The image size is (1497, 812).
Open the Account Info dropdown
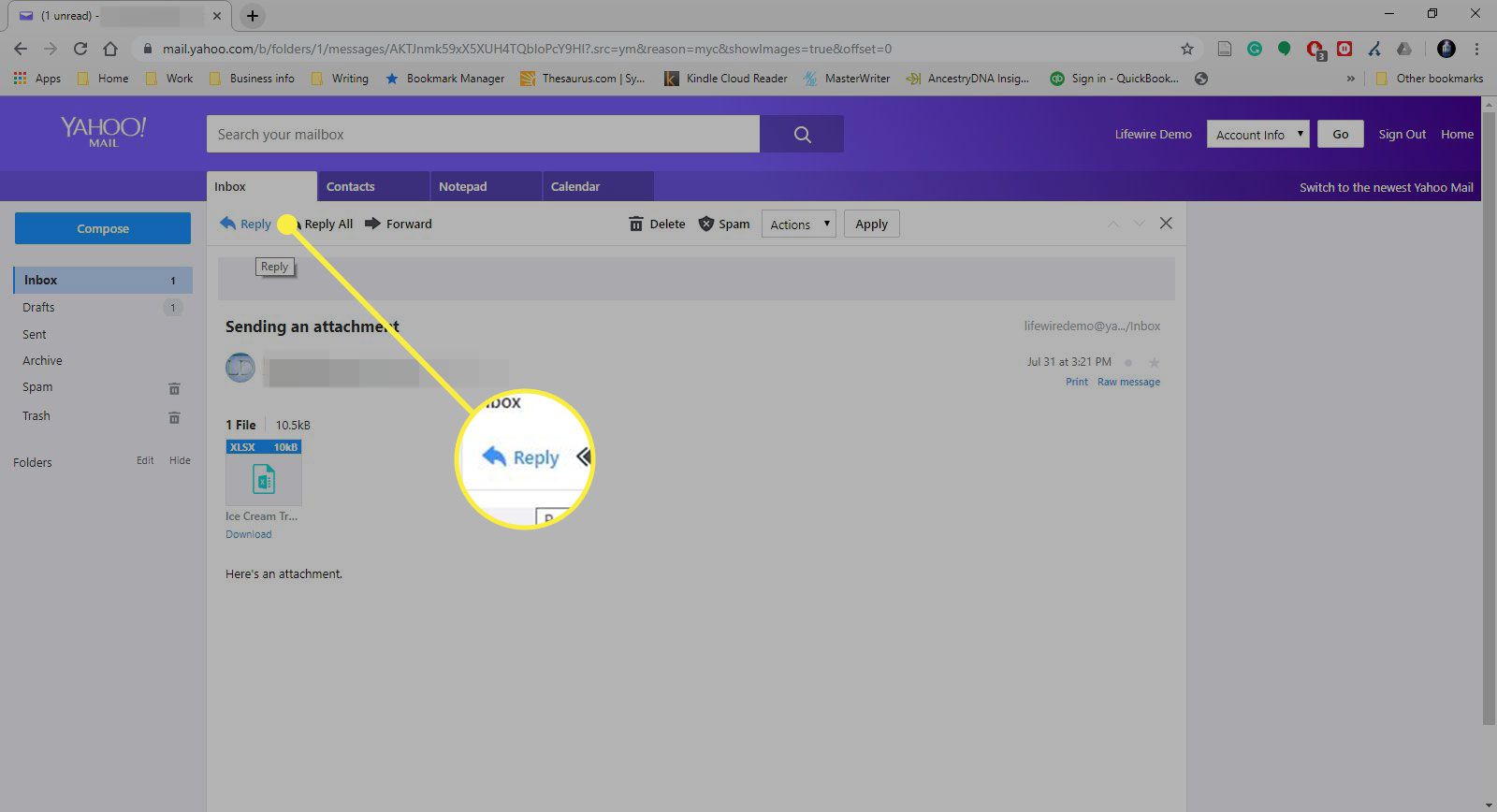click(1257, 134)
